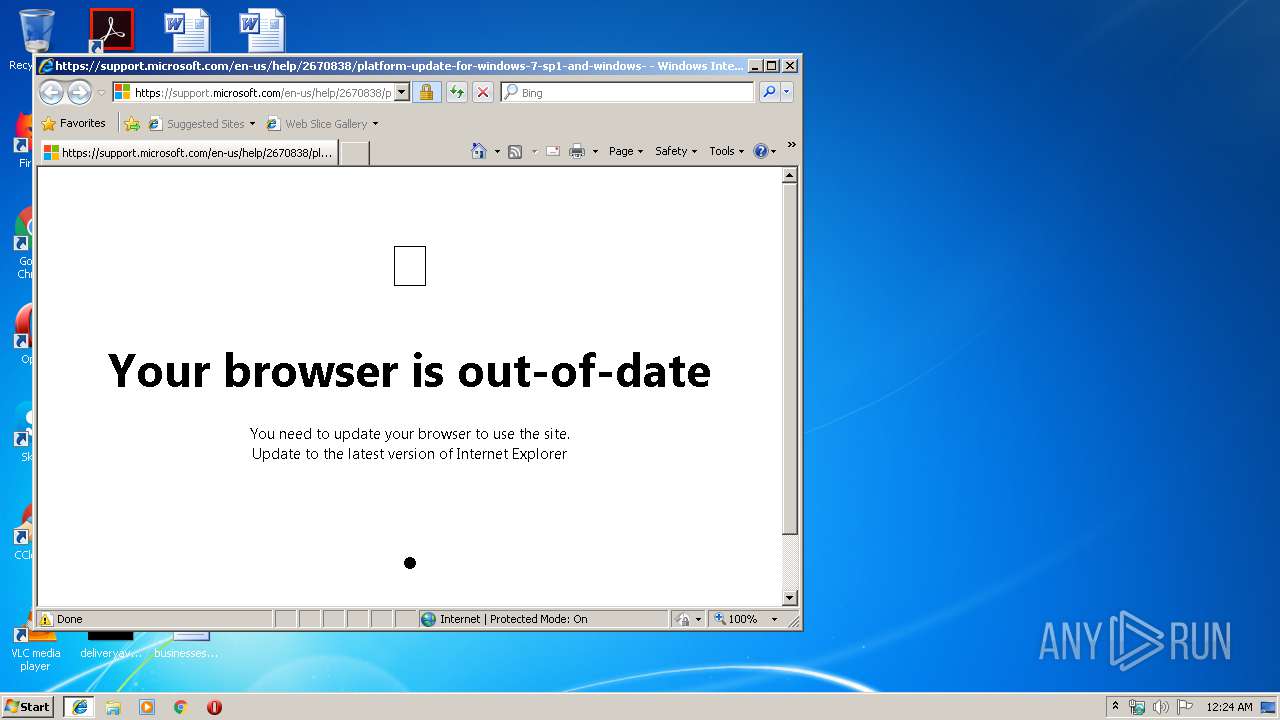Open the deliveryav file on desktop

point(111,645)
